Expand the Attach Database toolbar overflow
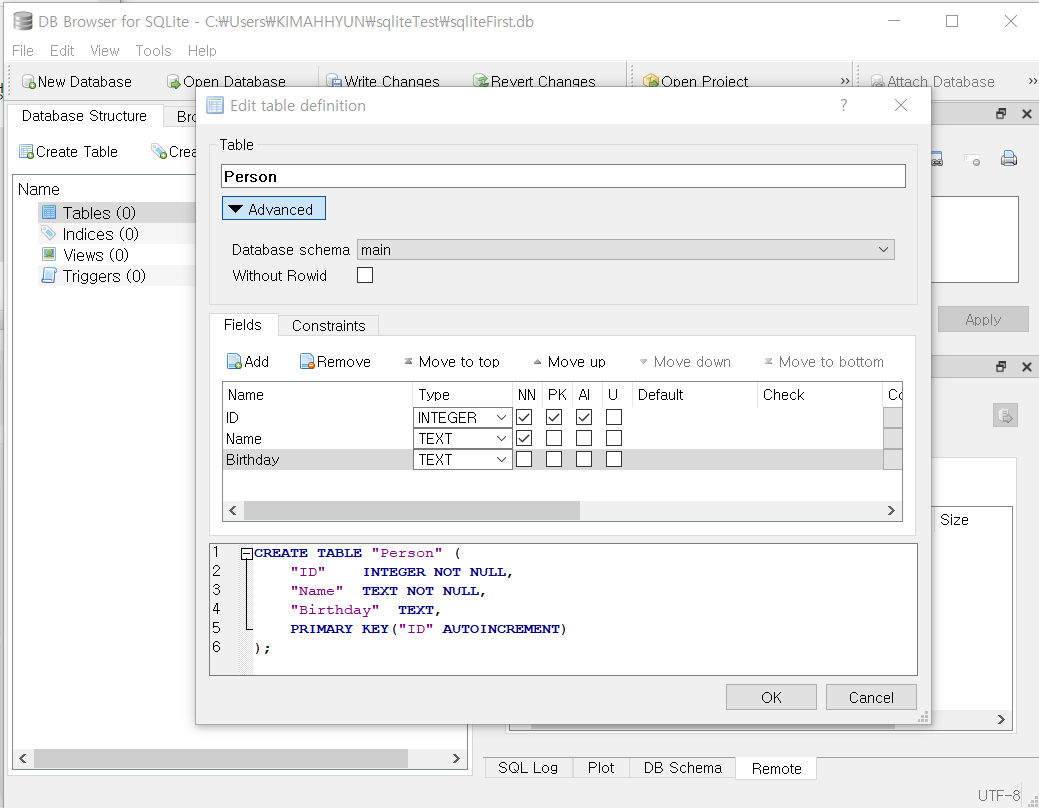This screenshot has height=808, width=1039. (x=1032, y=81)
